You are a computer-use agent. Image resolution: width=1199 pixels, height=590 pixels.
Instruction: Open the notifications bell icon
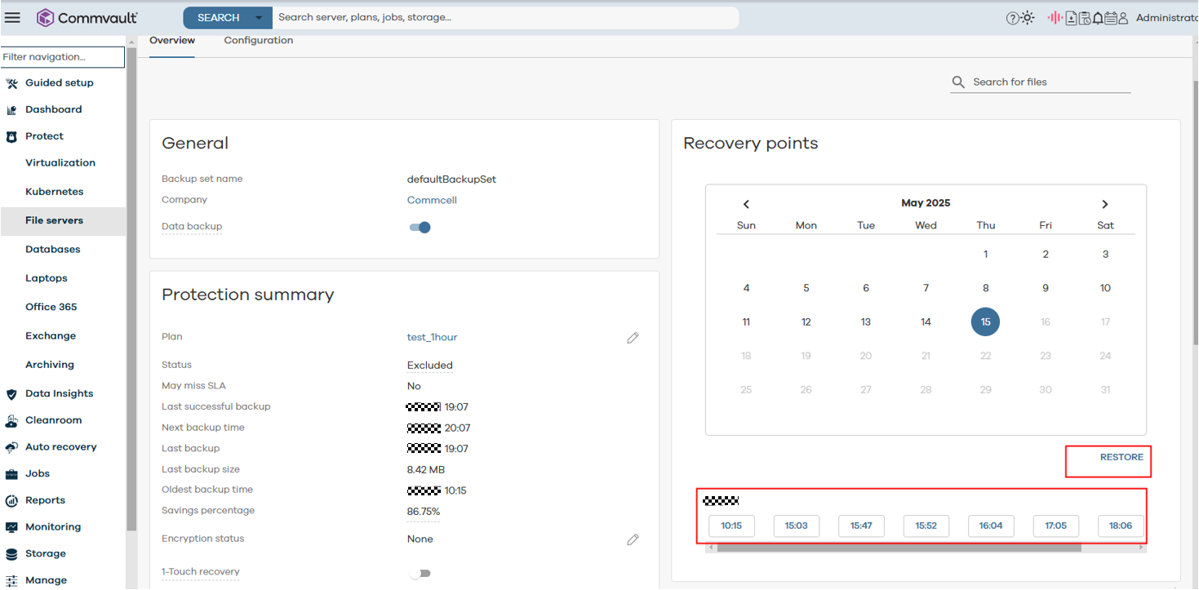pyautogui.click(x=1098, y=18)
